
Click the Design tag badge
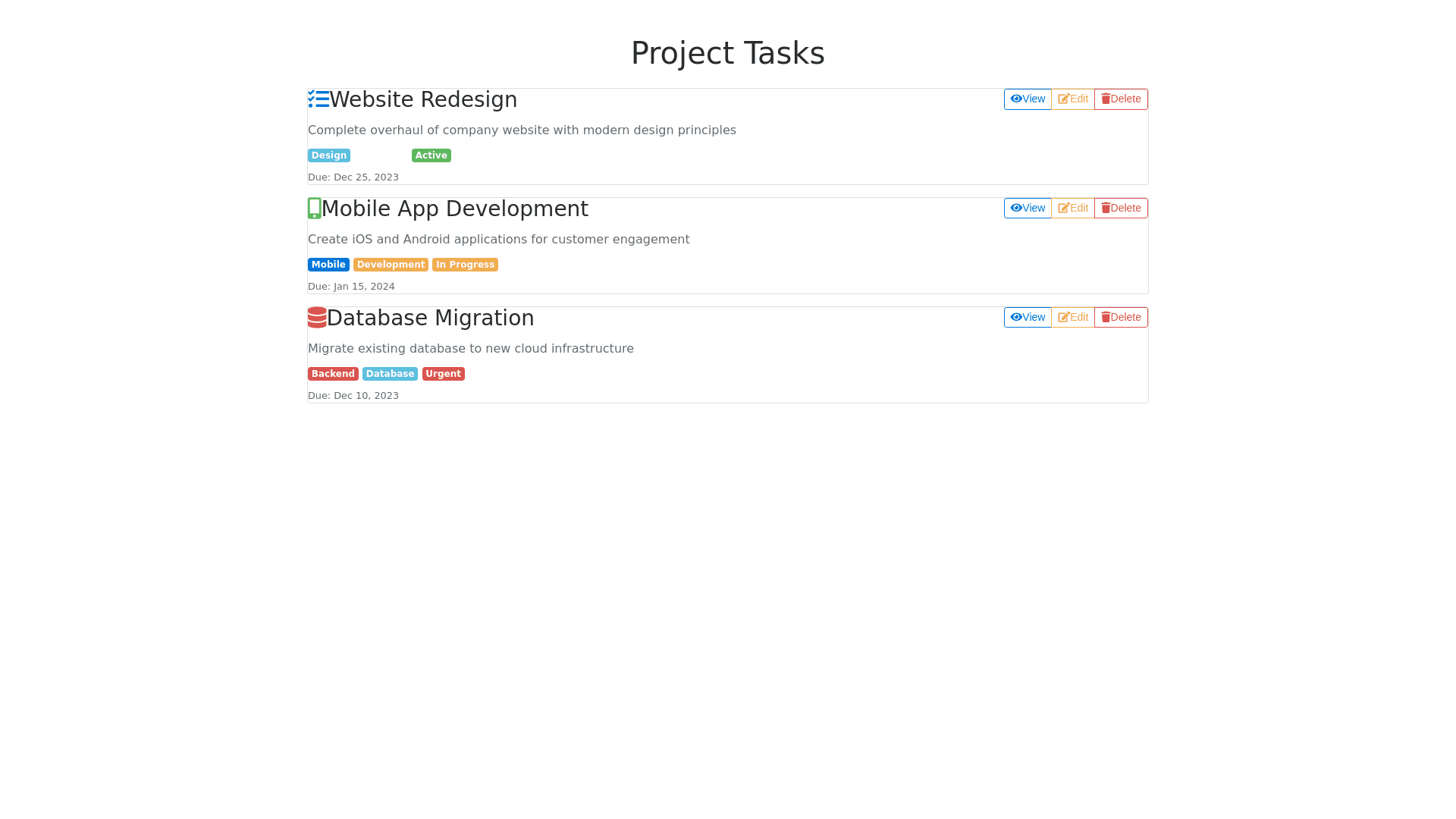pyautogui.click(x=328, y=155)
